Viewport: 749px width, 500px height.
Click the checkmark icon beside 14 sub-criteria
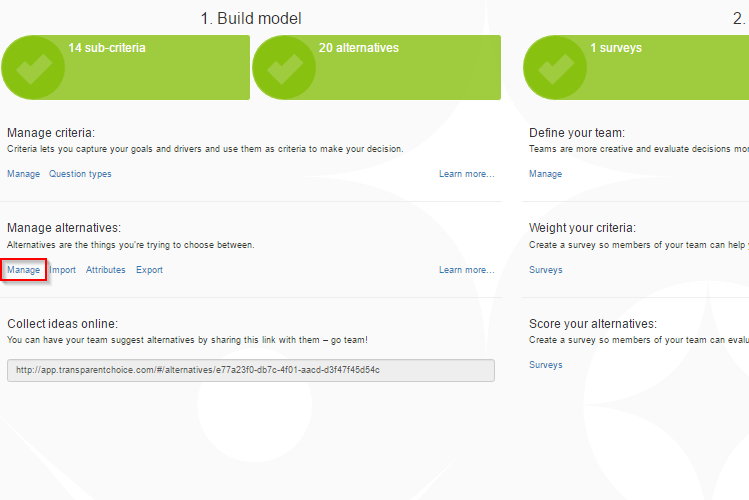(x=33, y=67)
